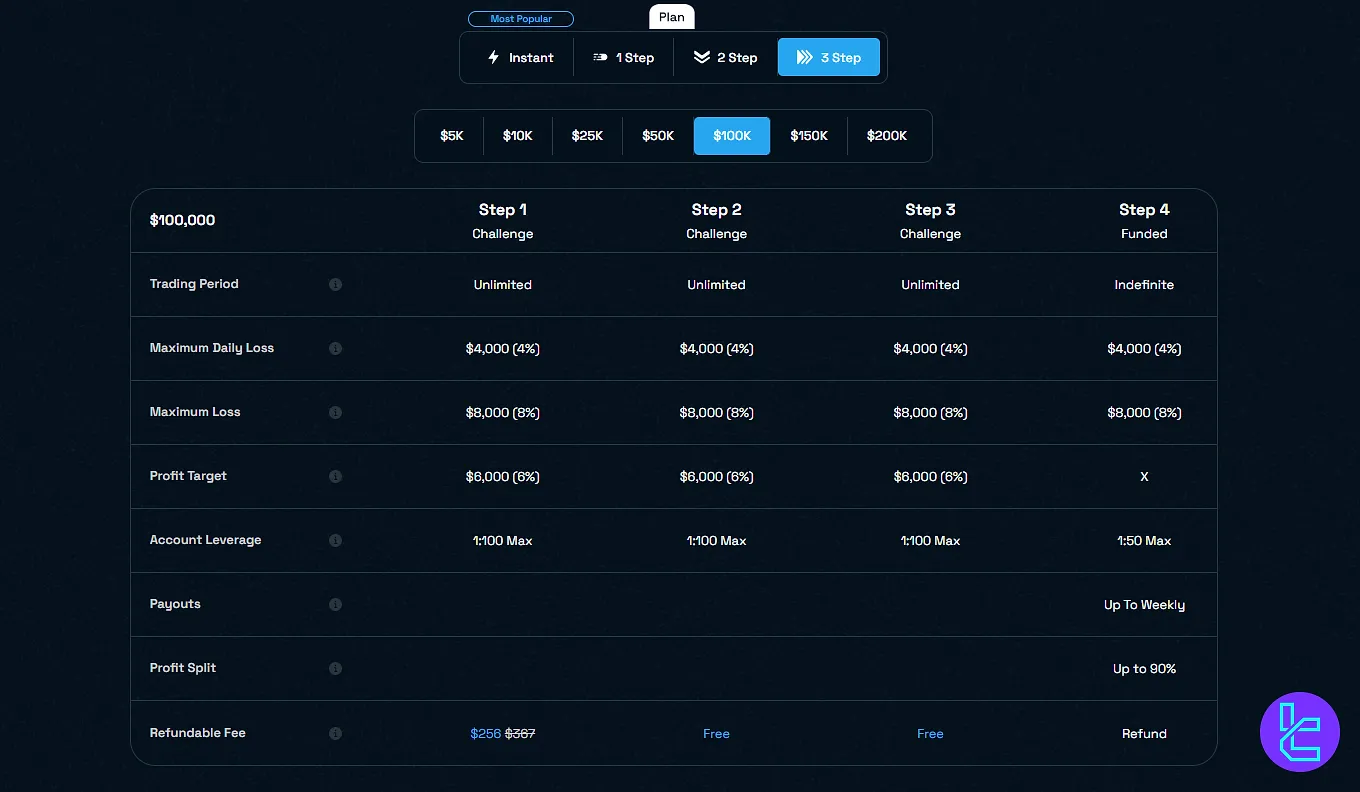The height and width of the screenshot is (792, 1360).
Task: Click info icon beside Profit Split
Action: (x=335, y=669)
